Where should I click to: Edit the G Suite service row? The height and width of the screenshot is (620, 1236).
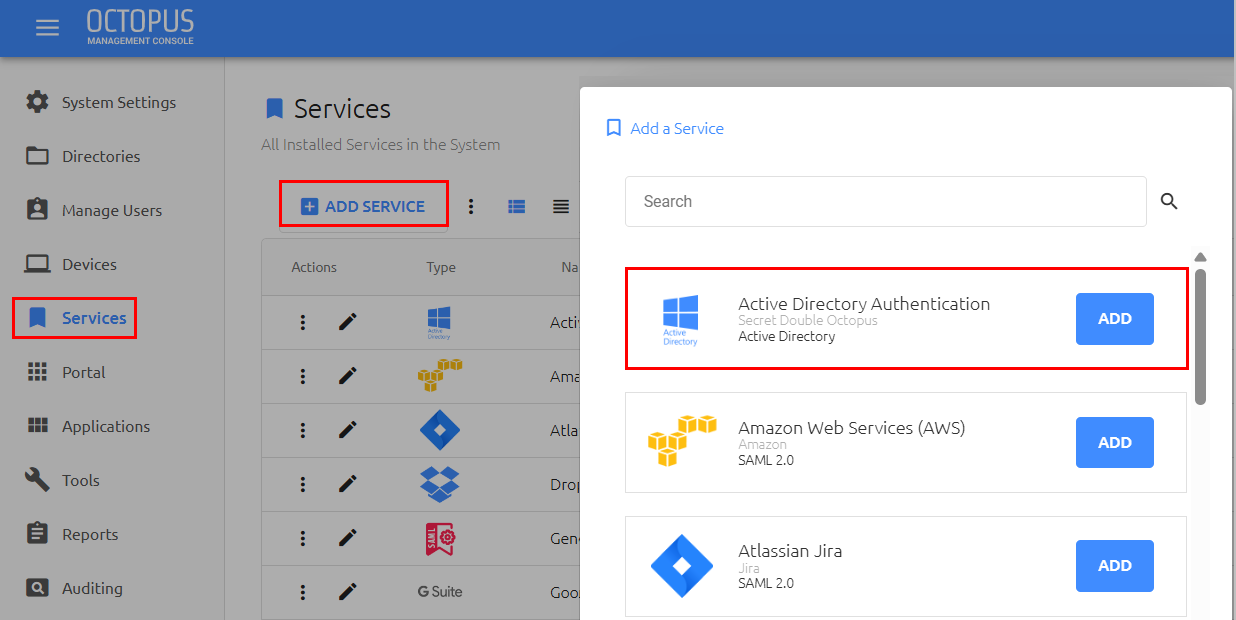pos(347,592)
